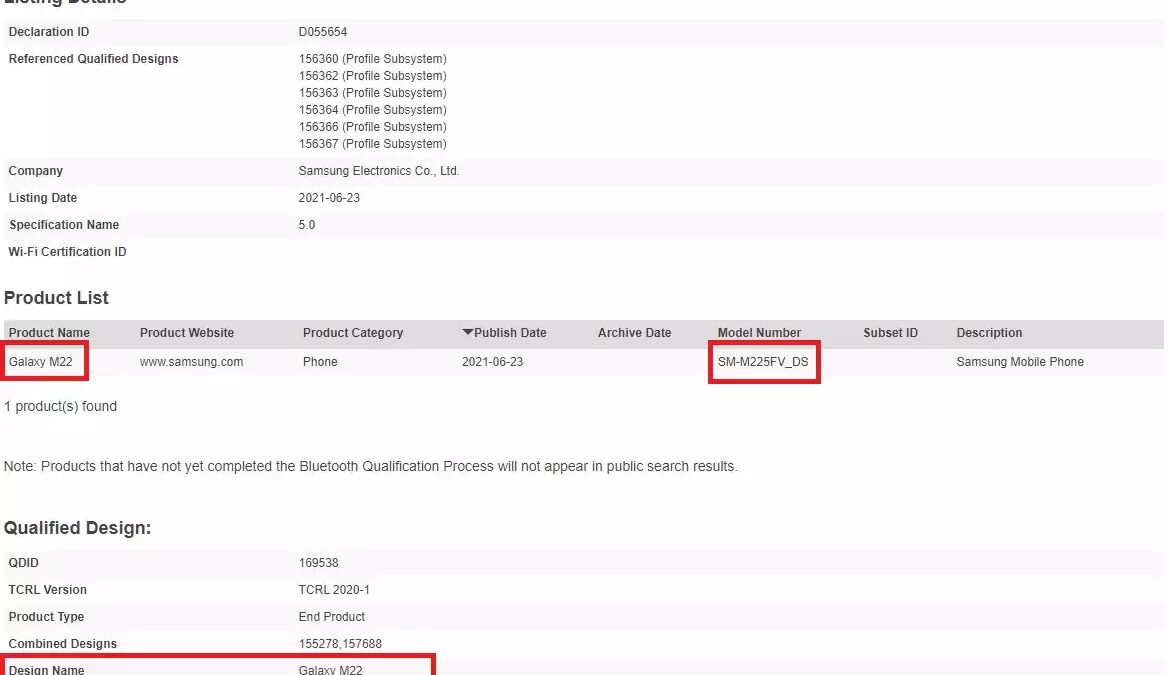Open referenced design 156364 (Profile Subsystem)
The image size is (1168, 675).
point(372,110)
